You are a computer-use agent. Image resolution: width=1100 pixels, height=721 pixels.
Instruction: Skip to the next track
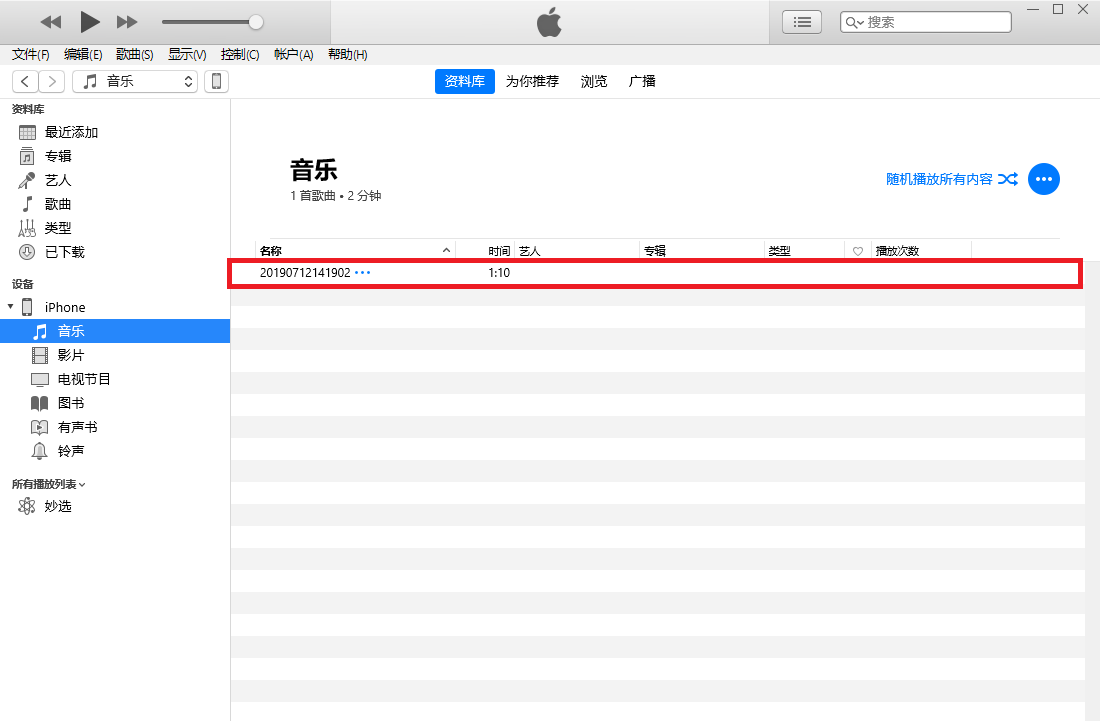point(127,21)
